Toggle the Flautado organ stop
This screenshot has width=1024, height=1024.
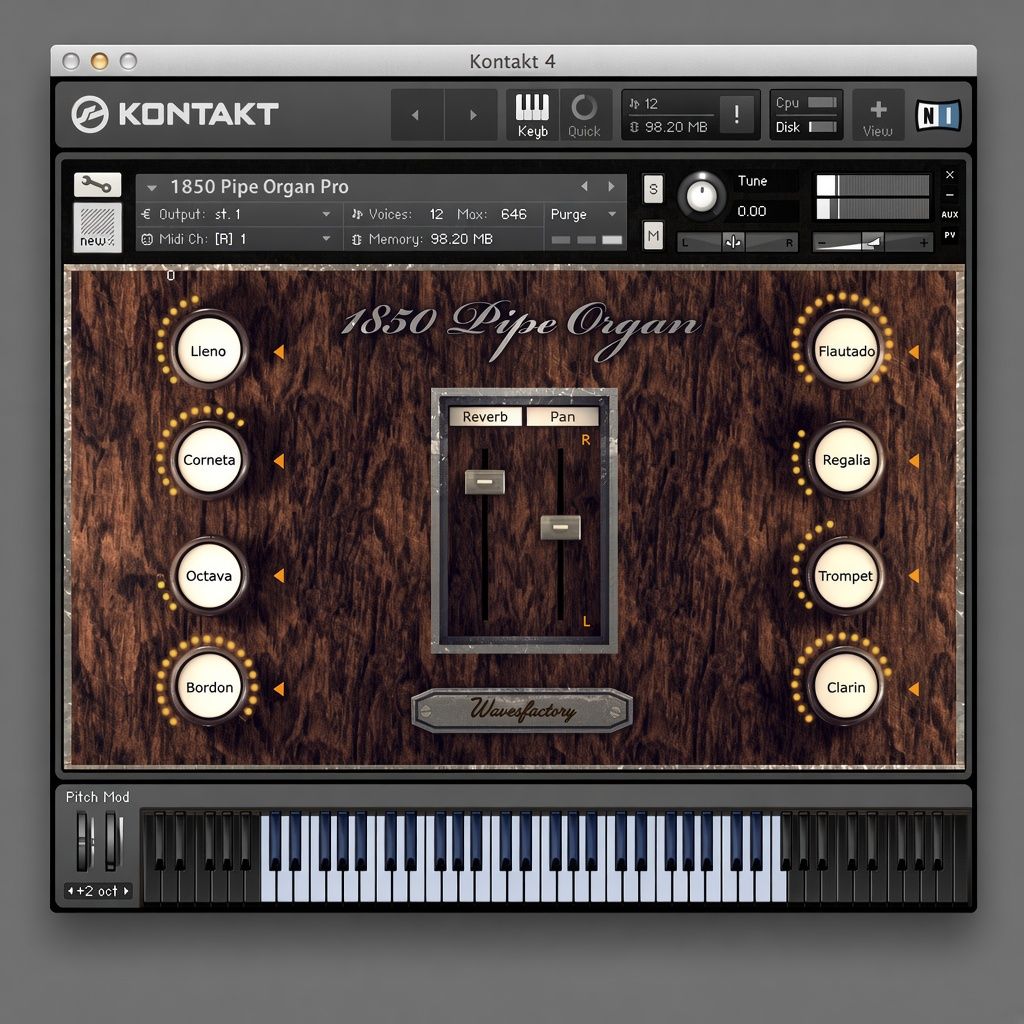(x=846, y=351)
